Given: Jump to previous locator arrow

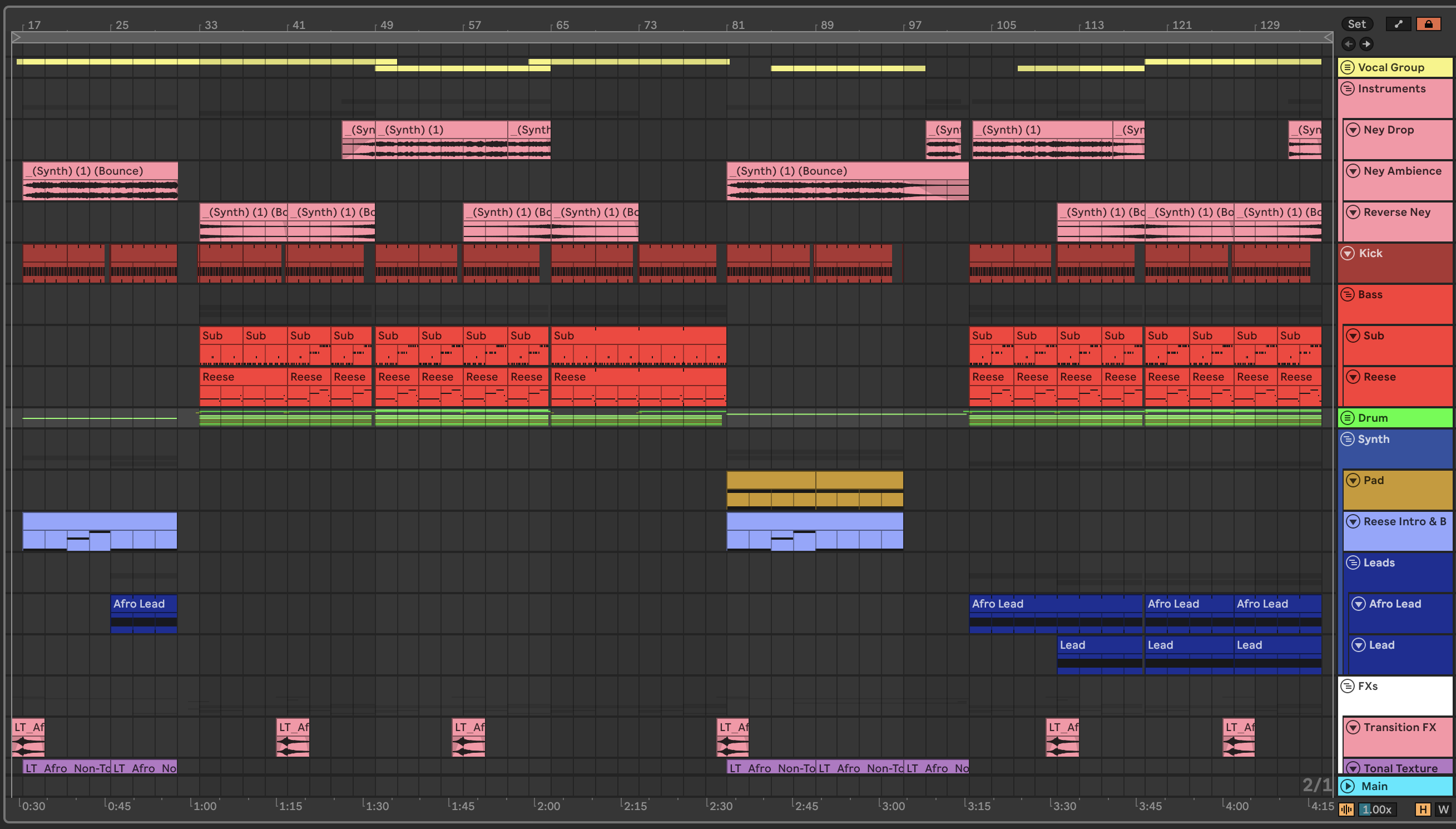Looking at the screenshot, I should 1348,44.
